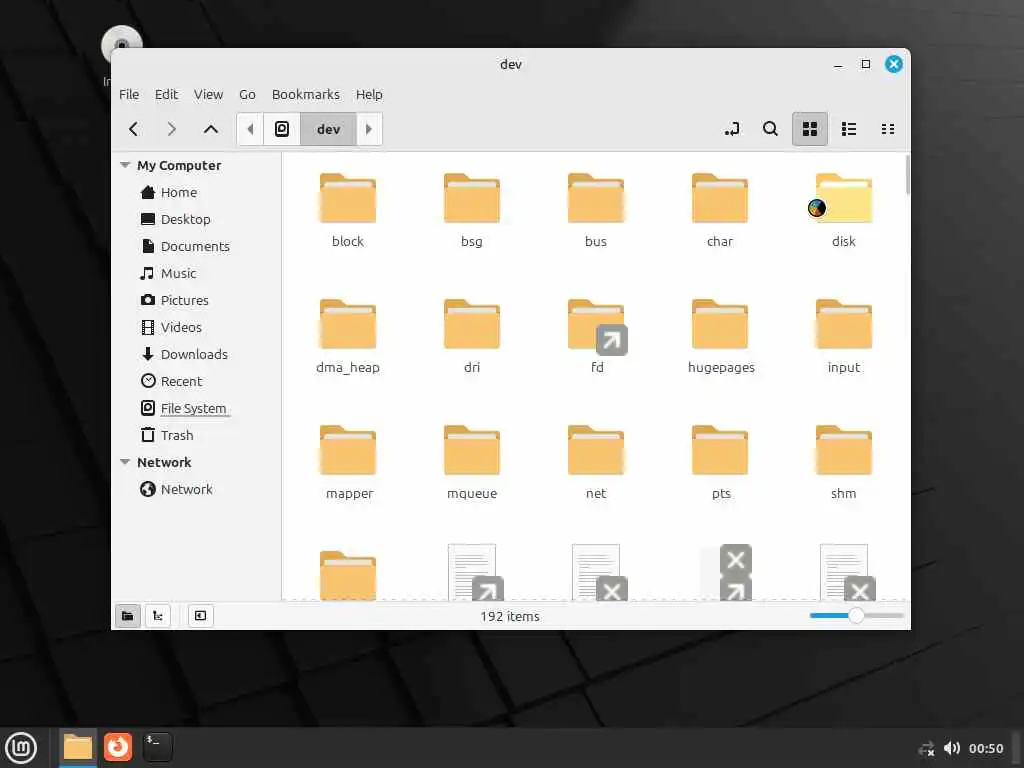Screen dimensions: 1024x768
Task: Open the View menu
Action: 208,94
